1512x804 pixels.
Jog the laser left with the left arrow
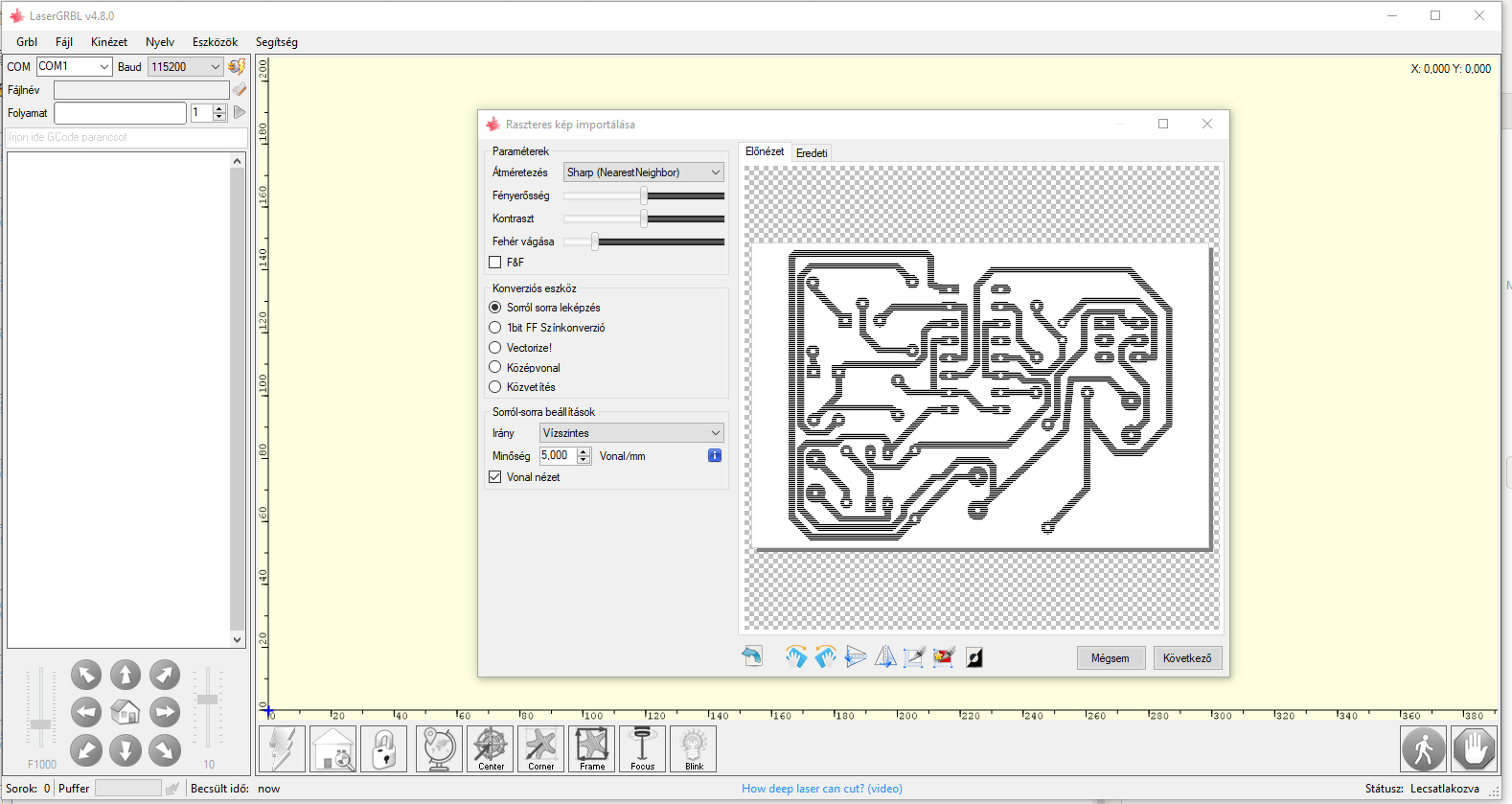[86, 712]
